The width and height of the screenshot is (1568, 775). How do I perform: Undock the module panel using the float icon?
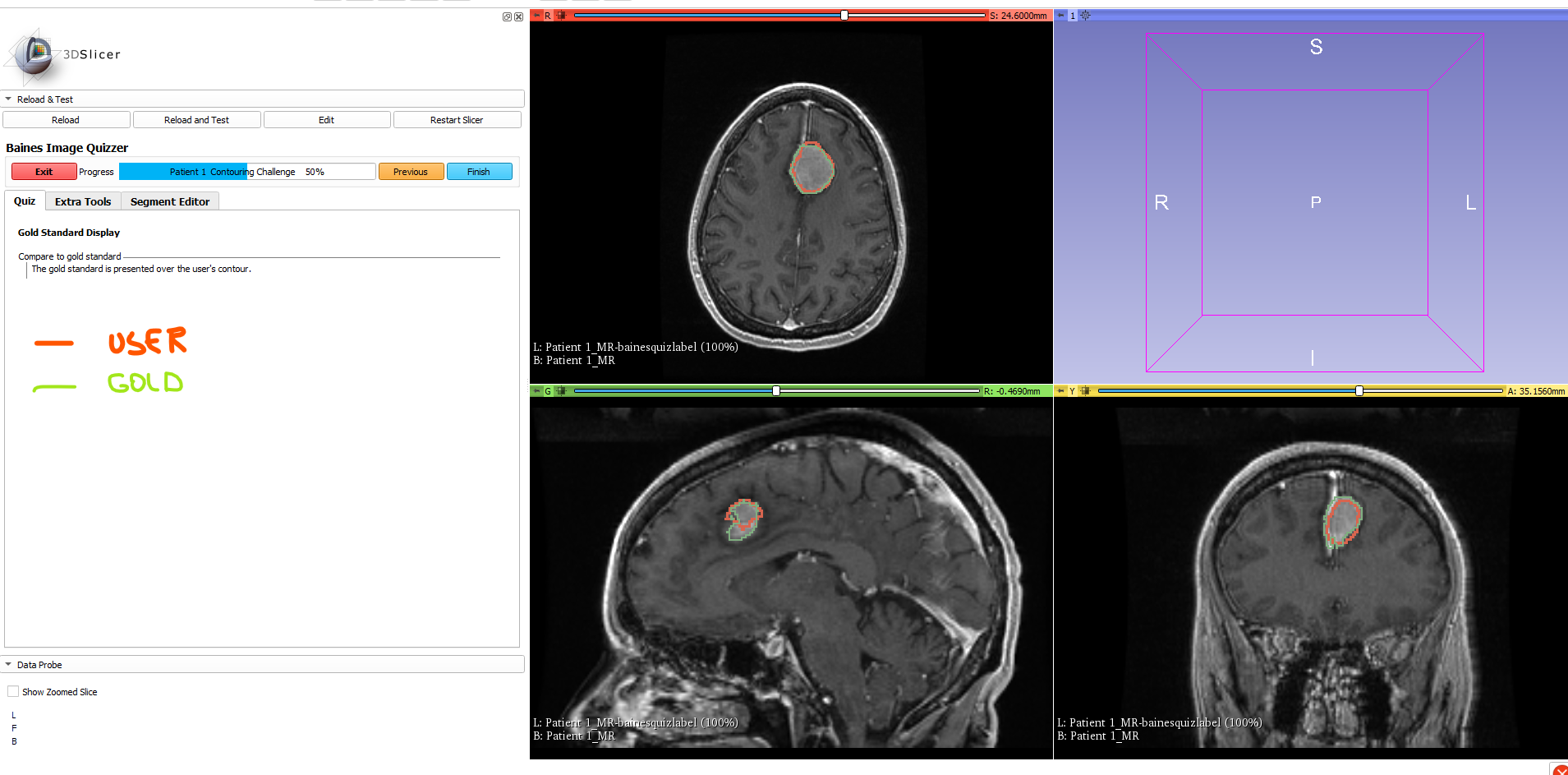(507, 17)
